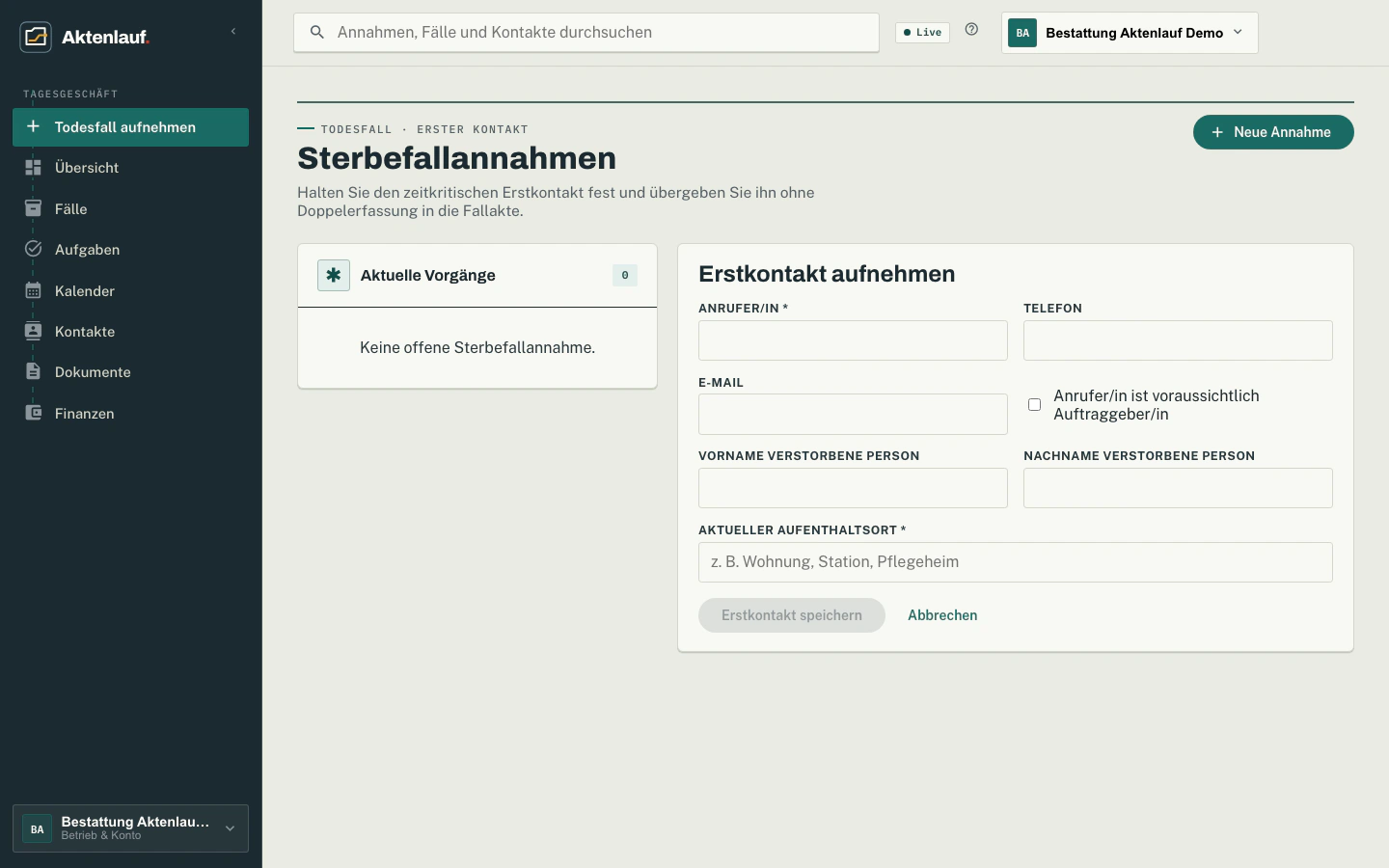Click the E-Mail input field
The image size is (1389, 868).
[x=853, y=415]
